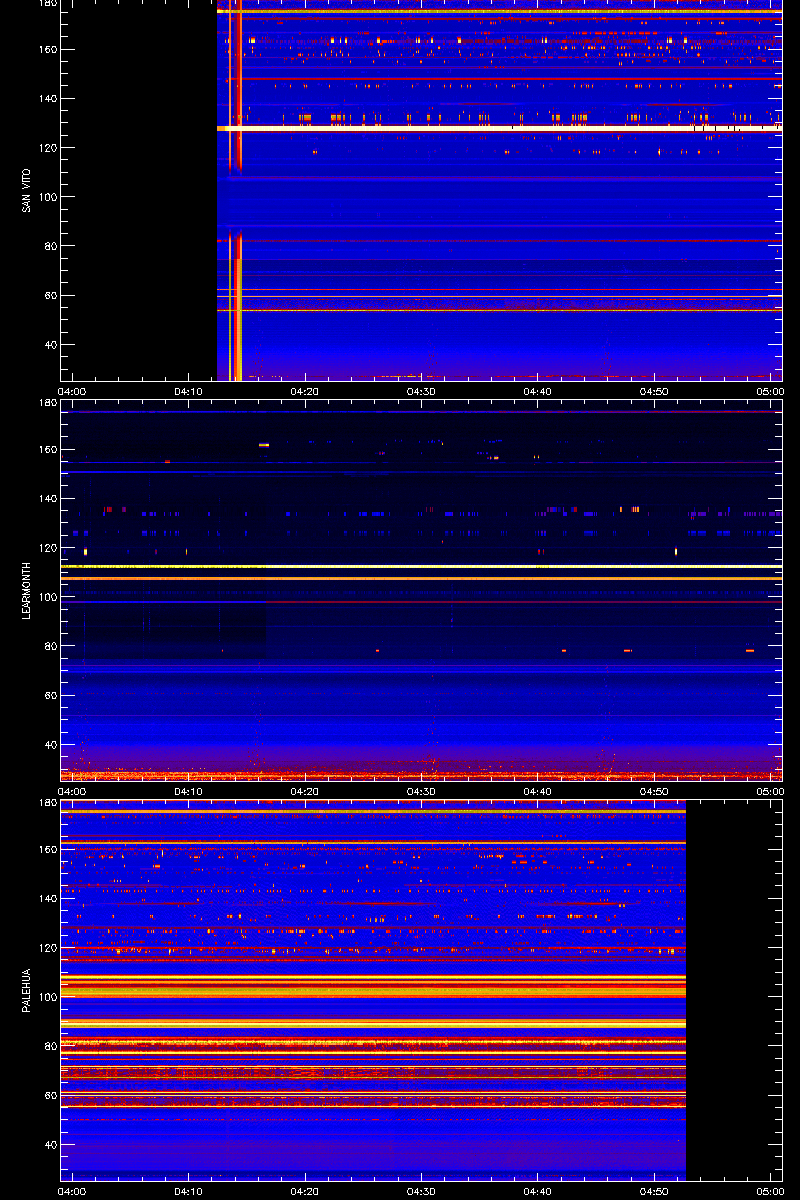Select the 140 frequency tick of Learmonth
The height and width of the screenshot is (1200, 800).
pyautogui.click(x=47, y=499)
